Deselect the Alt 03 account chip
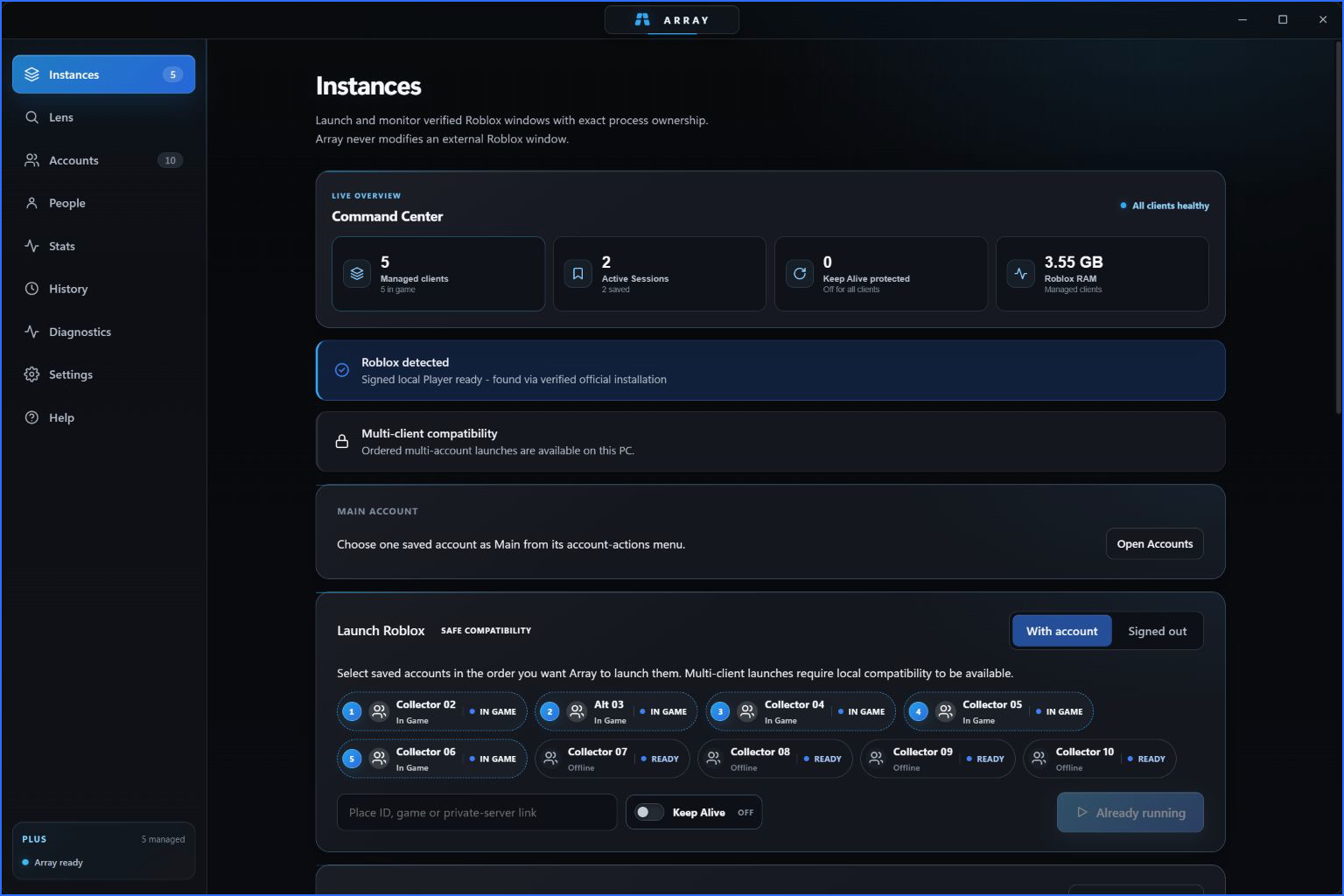 616,711
